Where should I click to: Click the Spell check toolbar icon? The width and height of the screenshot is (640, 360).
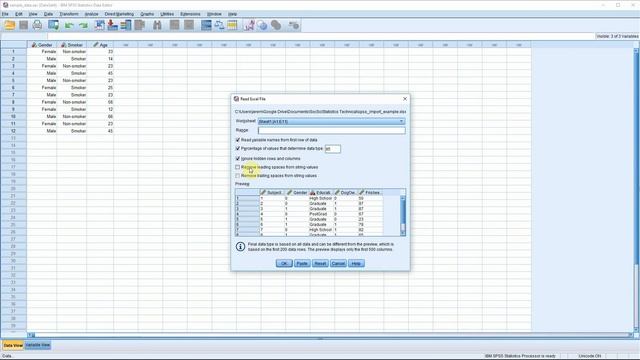[293, 25]
